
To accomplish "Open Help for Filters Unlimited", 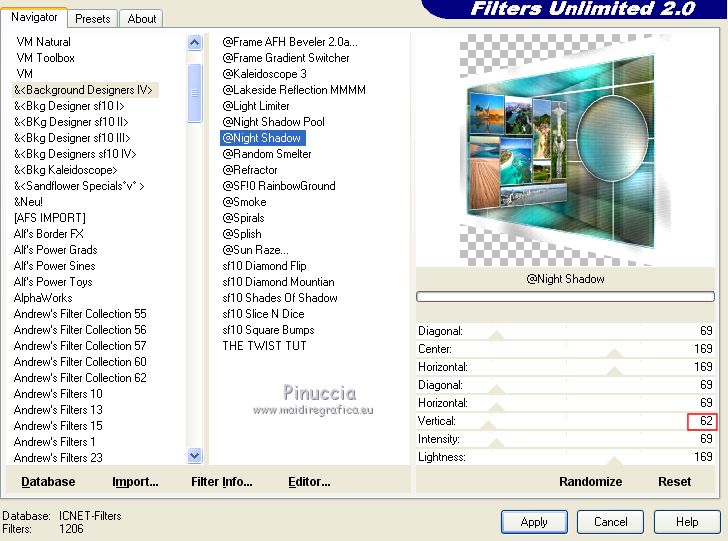I will 687,522.
